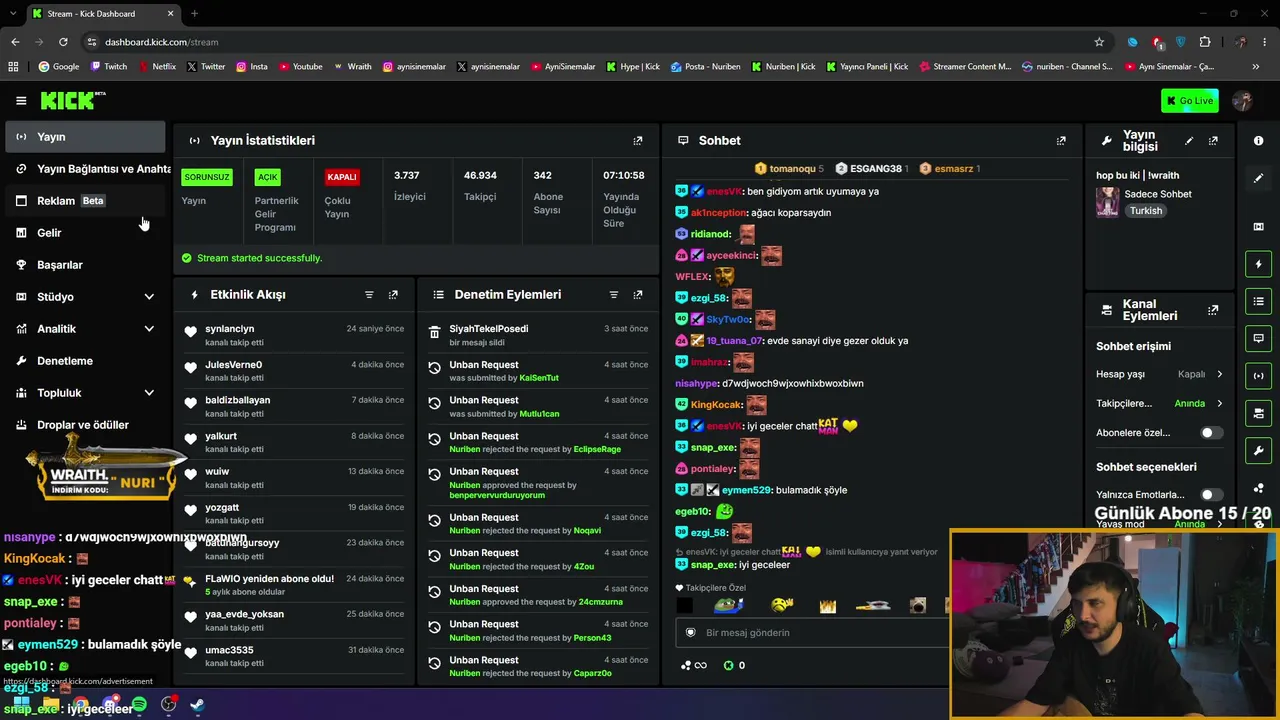Open Reklam Beta in the sidebar
The image size is (1280, 720).
click(85, 201)
